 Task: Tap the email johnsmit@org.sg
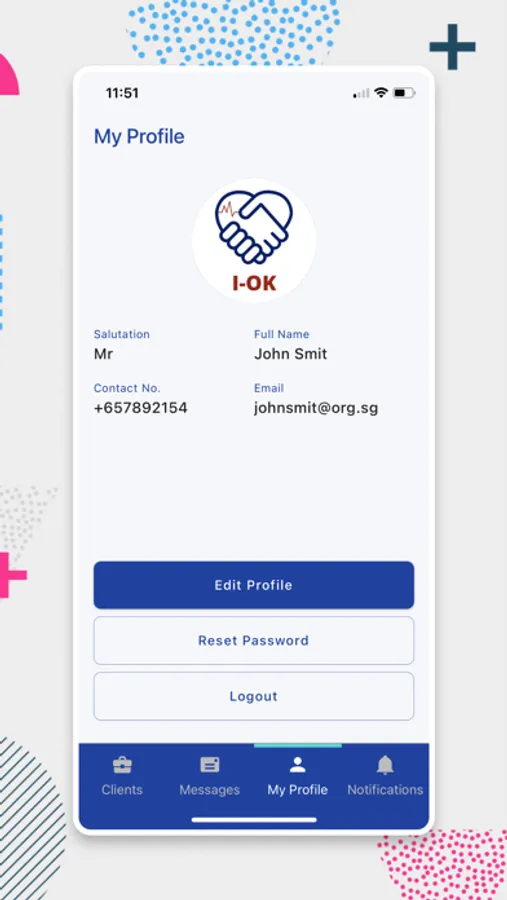click(x=316, y=408)
